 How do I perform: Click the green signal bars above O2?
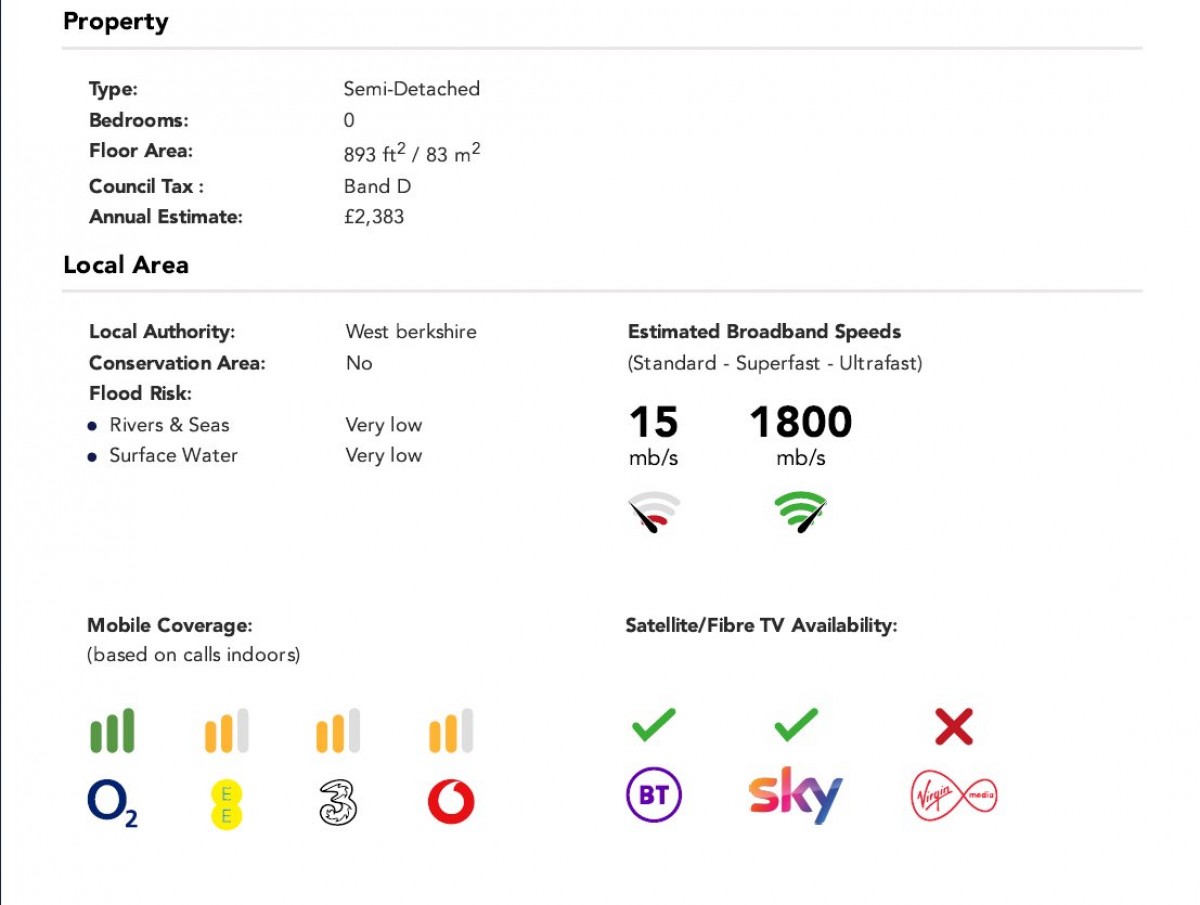(112, 731)
